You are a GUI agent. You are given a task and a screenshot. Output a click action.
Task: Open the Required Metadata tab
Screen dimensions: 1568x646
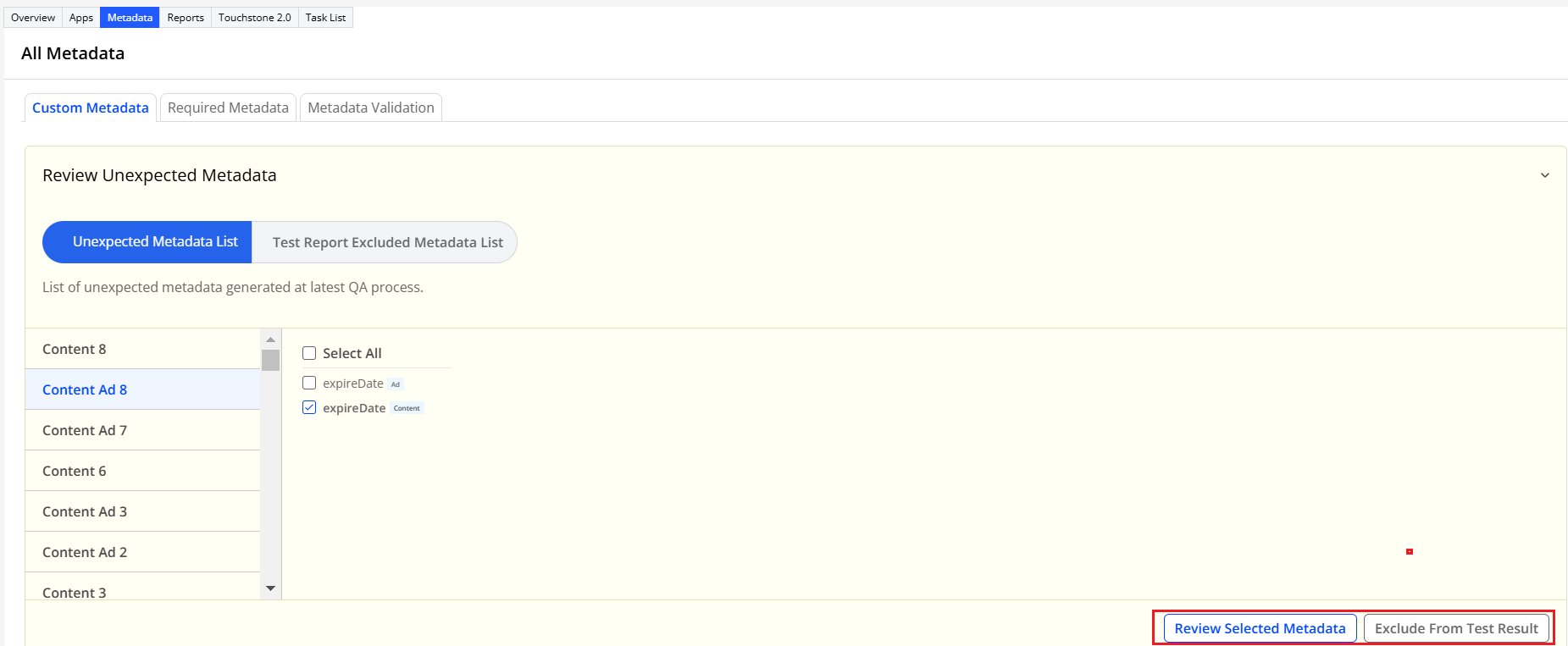tap(228, 108)
